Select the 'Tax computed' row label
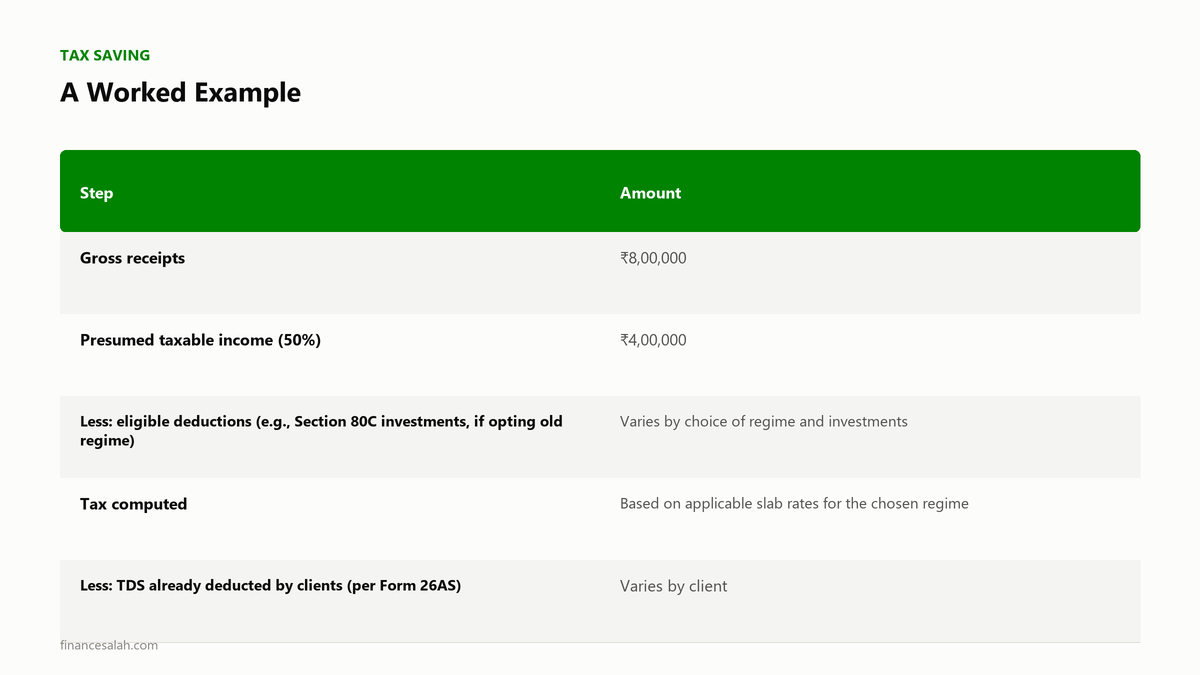 tap(133, 504)
